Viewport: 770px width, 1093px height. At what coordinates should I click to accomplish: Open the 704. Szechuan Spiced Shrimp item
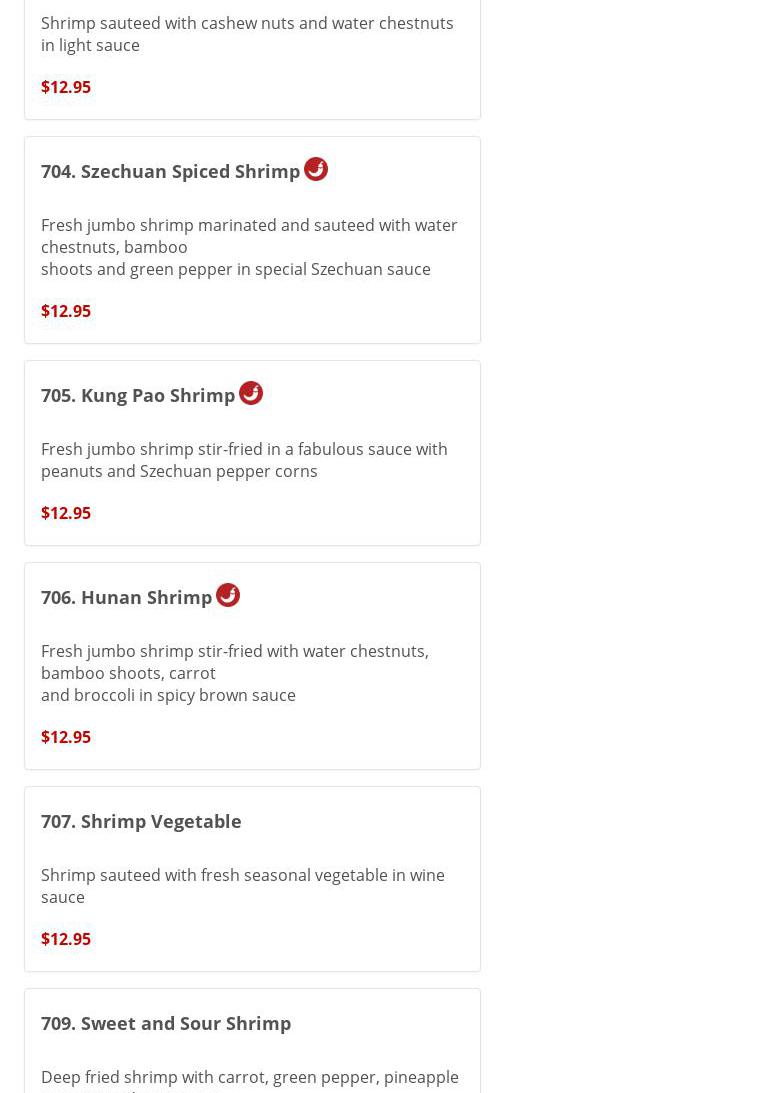(x=170, y=171)
